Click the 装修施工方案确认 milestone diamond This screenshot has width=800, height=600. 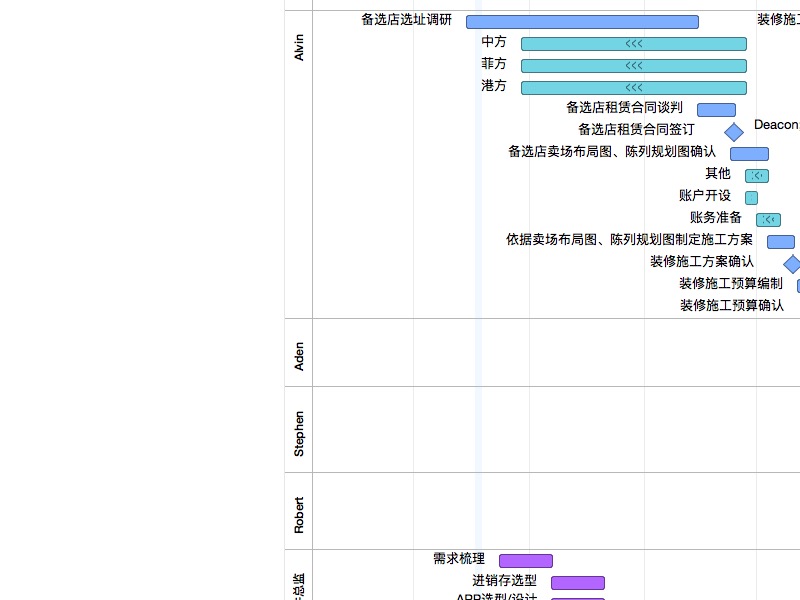point(792,264)
